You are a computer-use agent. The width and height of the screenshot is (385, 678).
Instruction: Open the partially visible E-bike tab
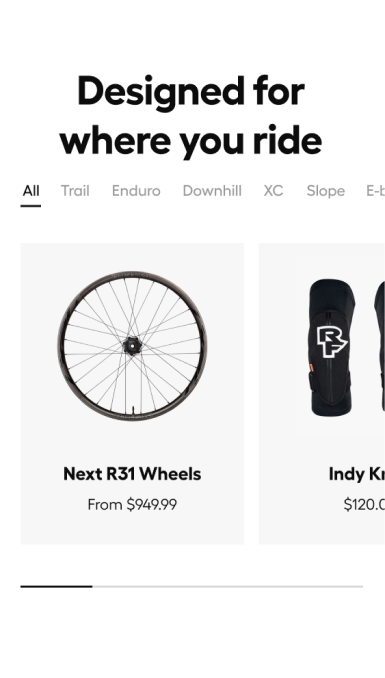pyautogui.click(x=375, y=191)
